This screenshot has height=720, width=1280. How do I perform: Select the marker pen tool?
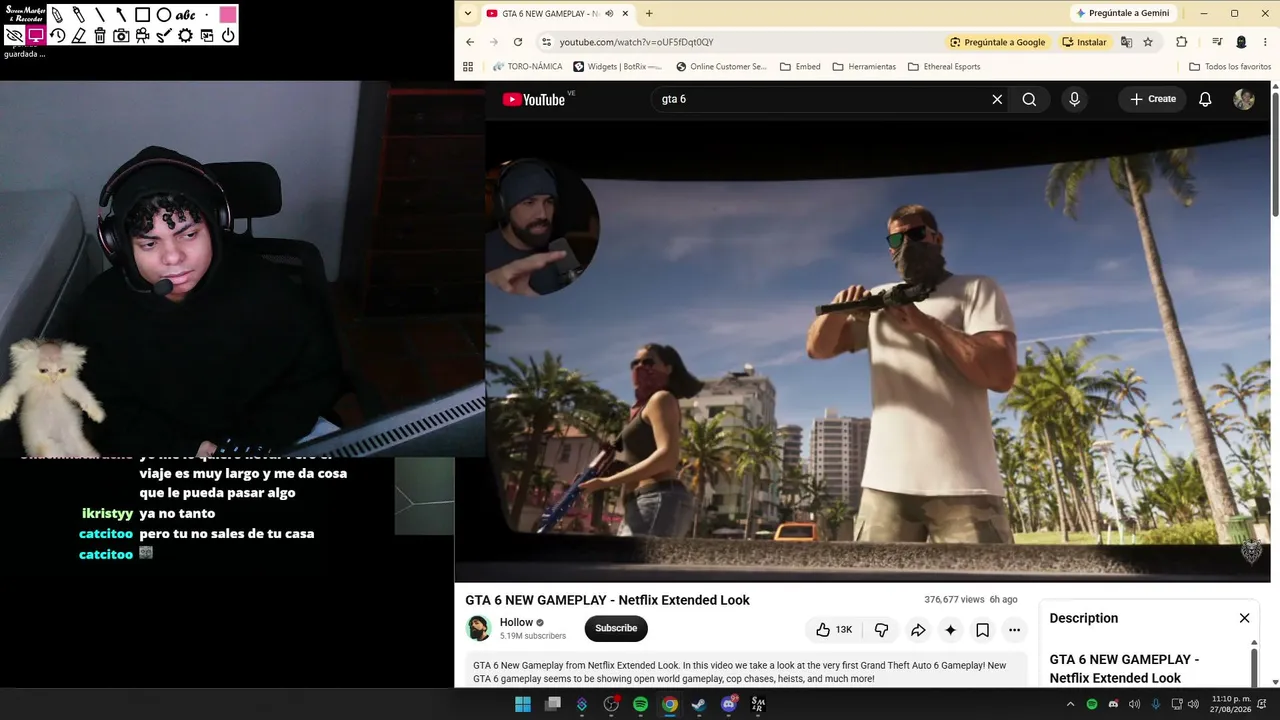click(x=78, y=15)
